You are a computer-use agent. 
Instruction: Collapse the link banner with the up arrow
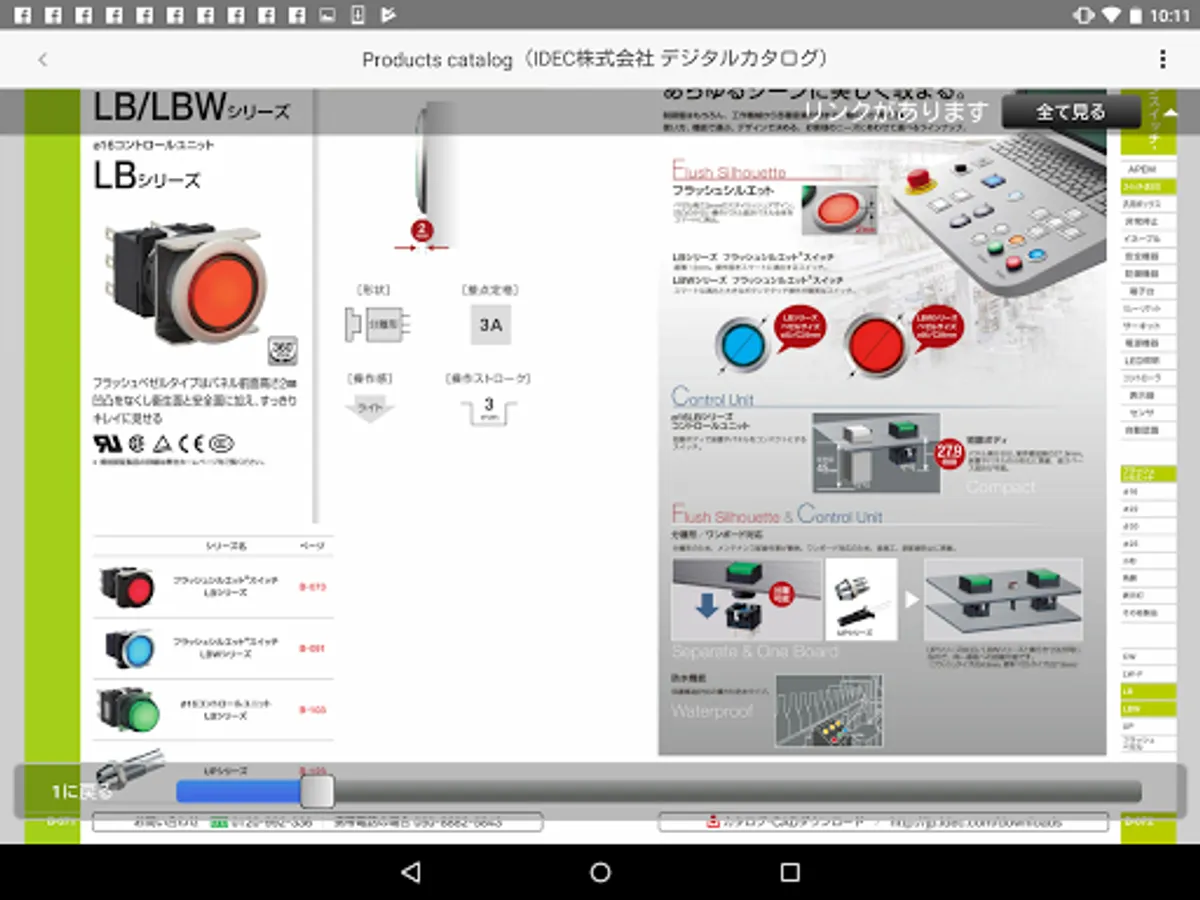[1171, 112]
